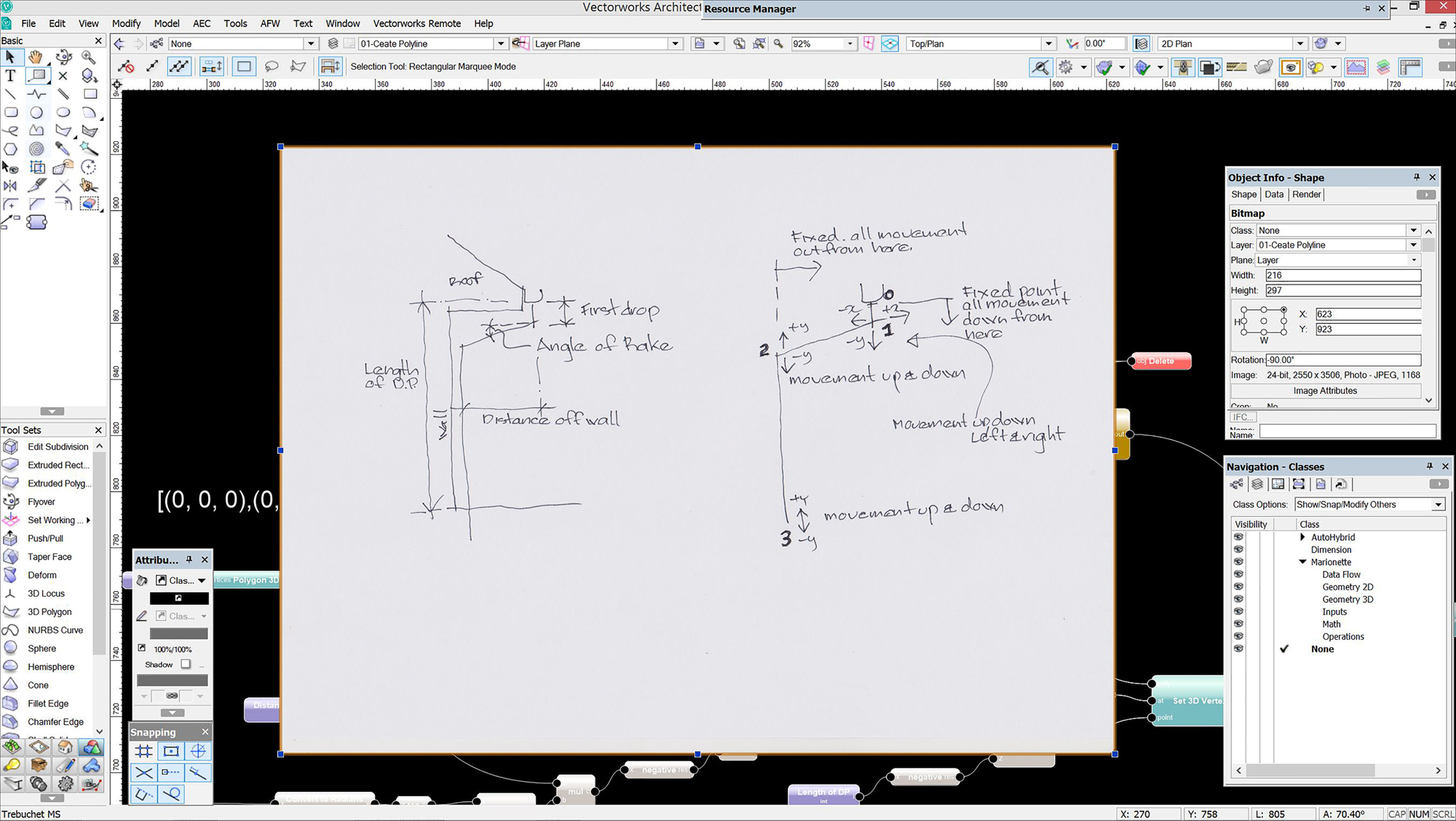Open the 2D Plan render mode dropdown
Viewport: 1456px width, 821px height.
point(1233,44)
